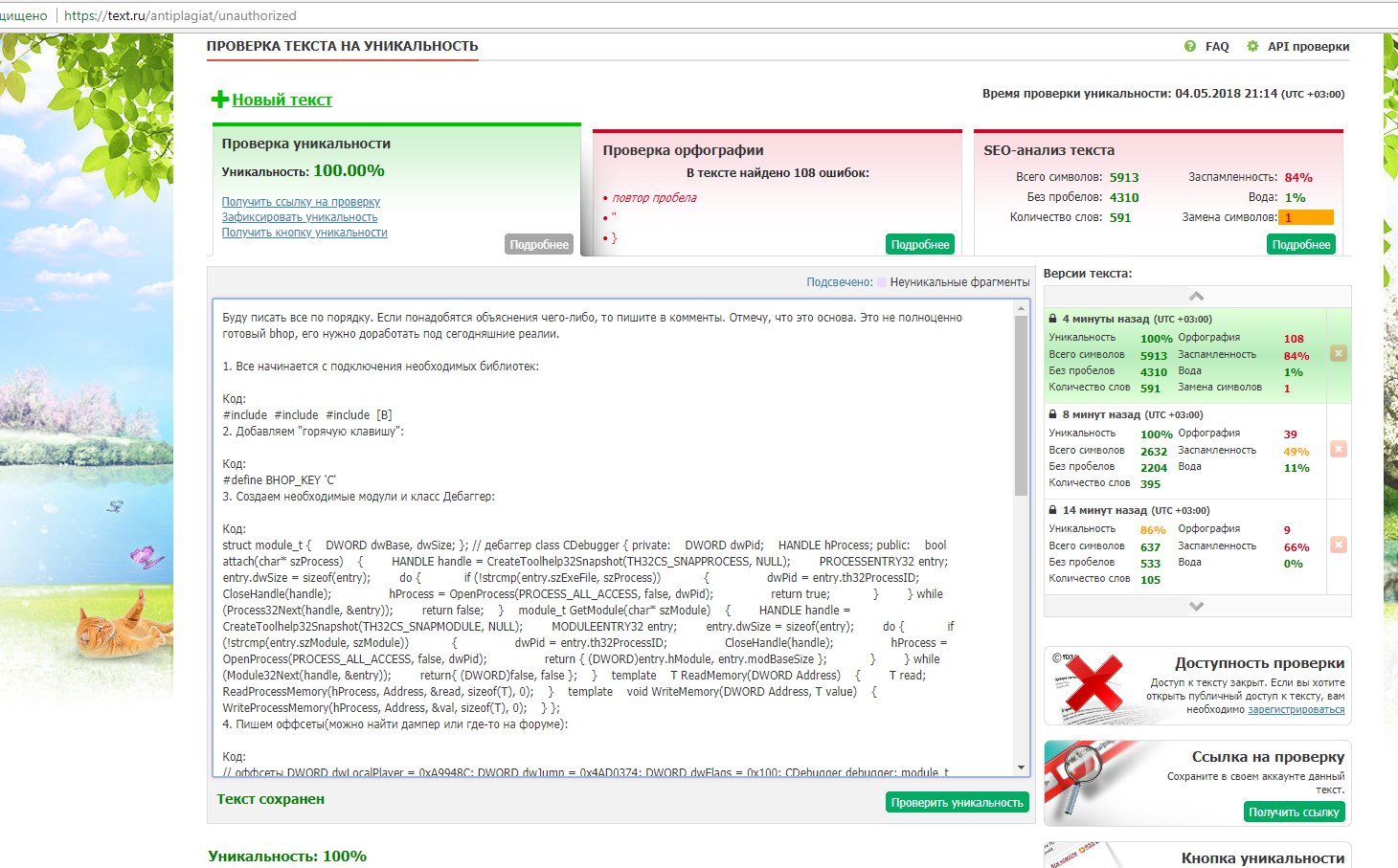Viewport: 1398px width, 868px height.
Task: Click Получить кнопку уникальности link
Action: point(304,233)
